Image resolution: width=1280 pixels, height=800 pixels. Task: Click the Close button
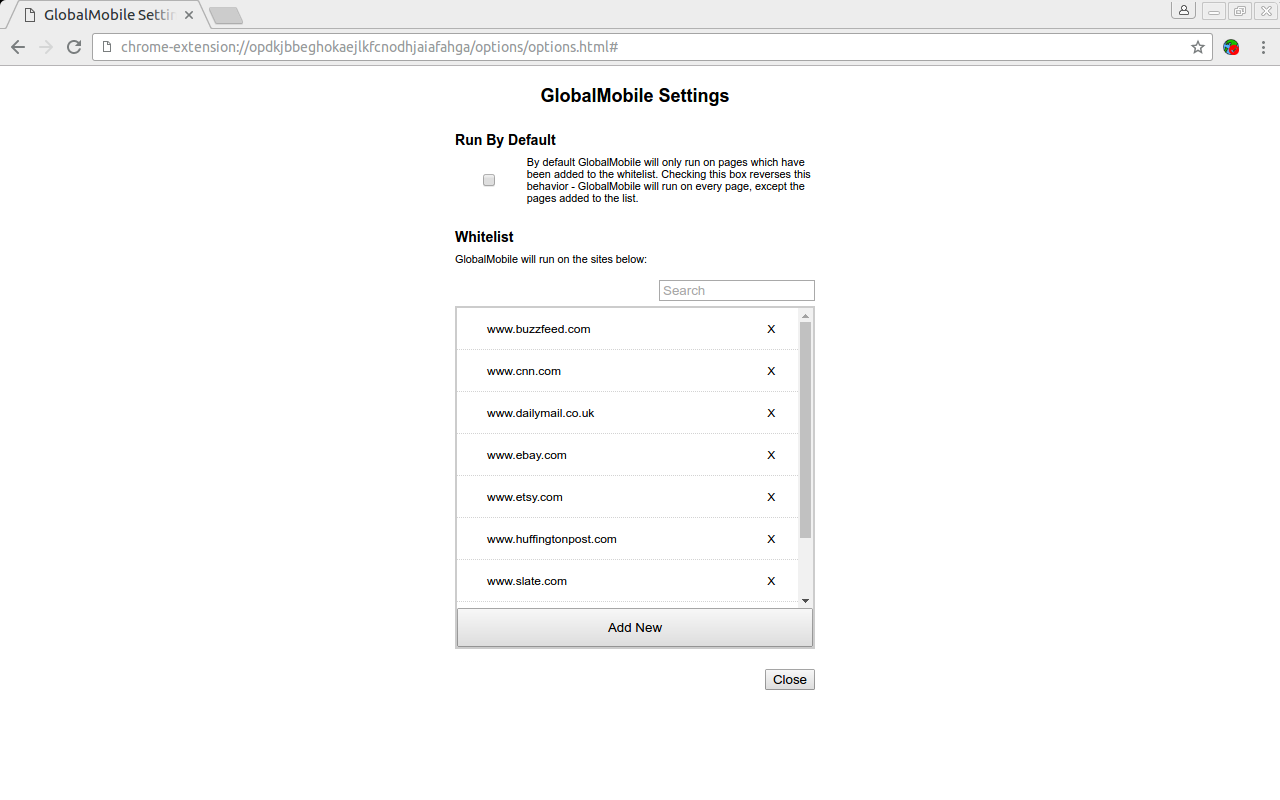click(790, 679)
